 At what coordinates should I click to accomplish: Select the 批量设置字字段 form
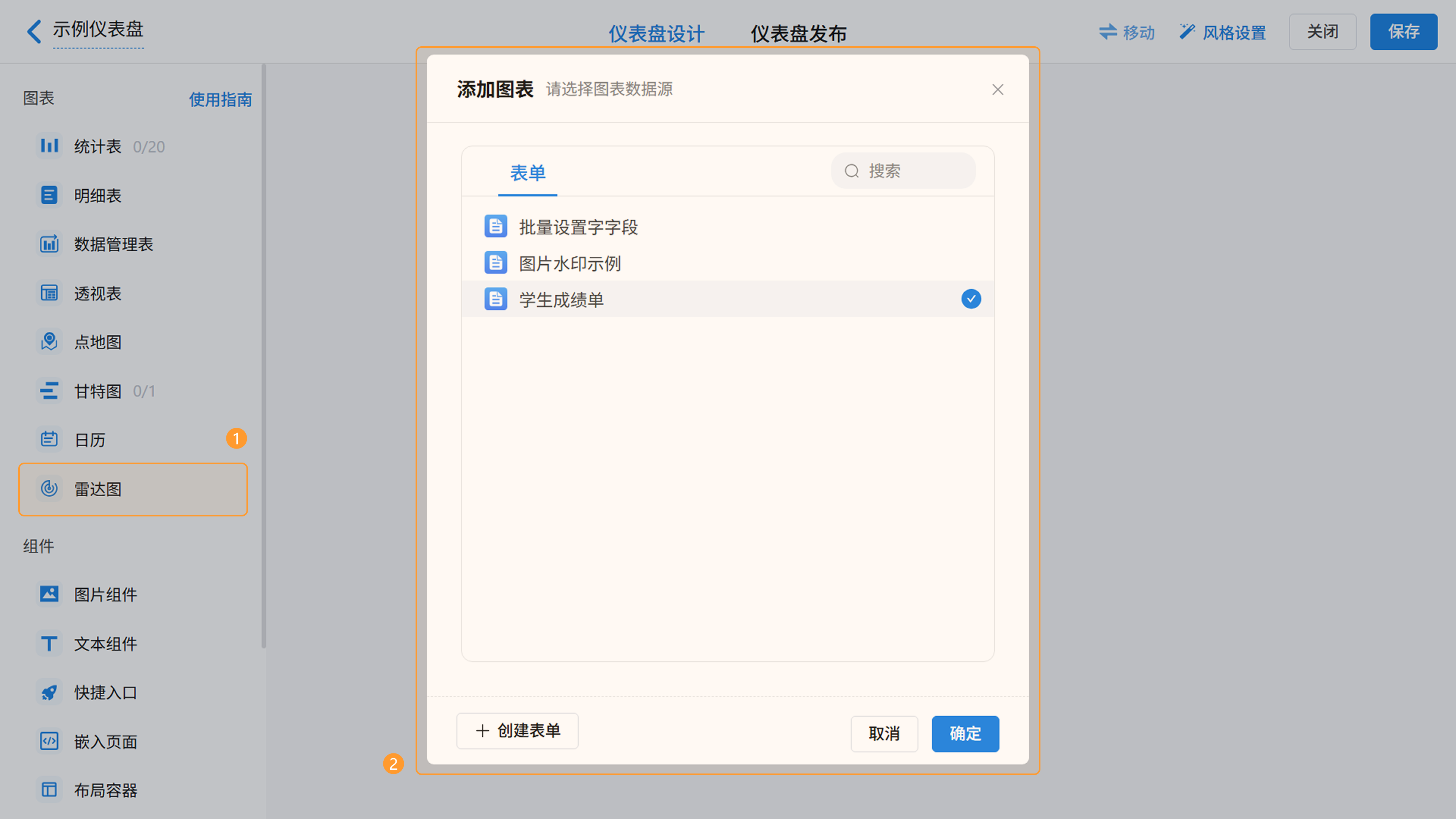(577, 227)
